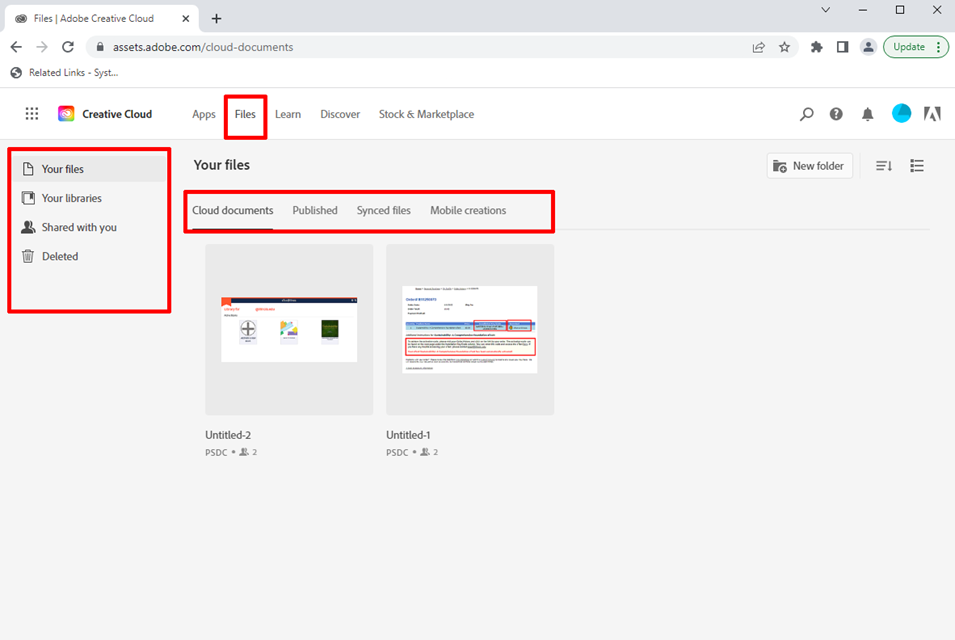The height and width of the screenshot is (640, 955).
Task: Open search with the magnifier icon
Action: pyautogui.click(x=806, y=114)
